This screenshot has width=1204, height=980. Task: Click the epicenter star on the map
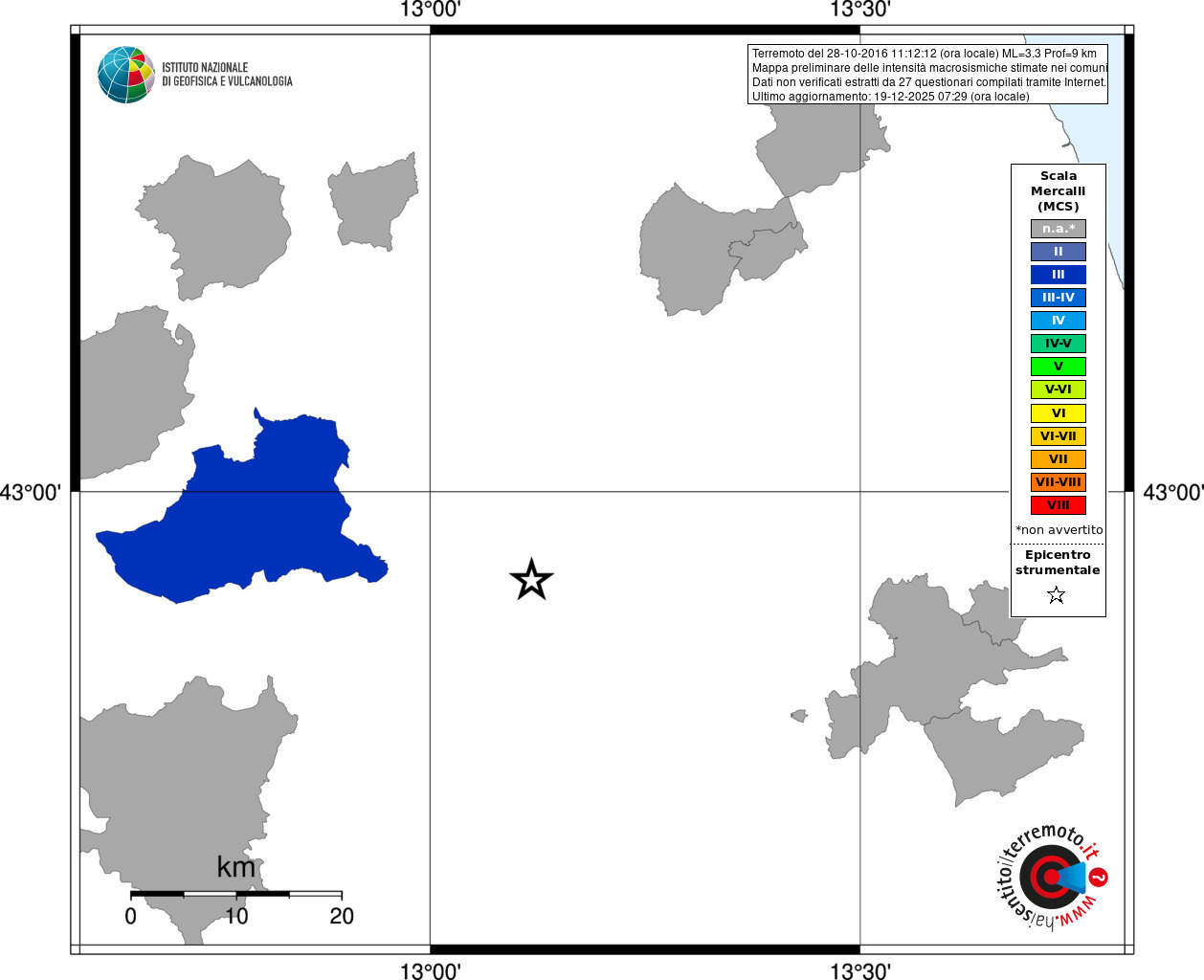click(x=531, y=580)
